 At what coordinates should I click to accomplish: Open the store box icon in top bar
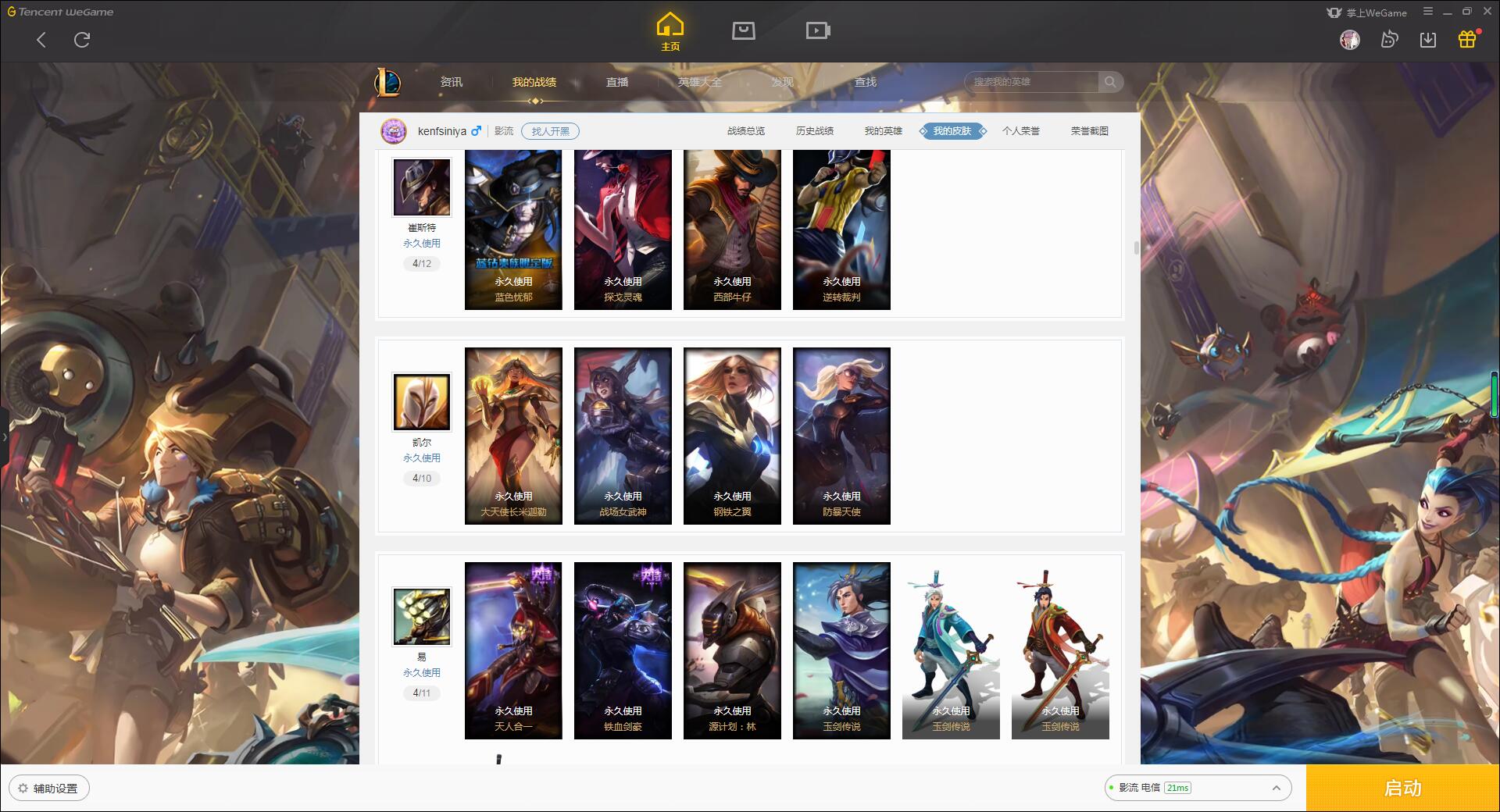[743, 31]
